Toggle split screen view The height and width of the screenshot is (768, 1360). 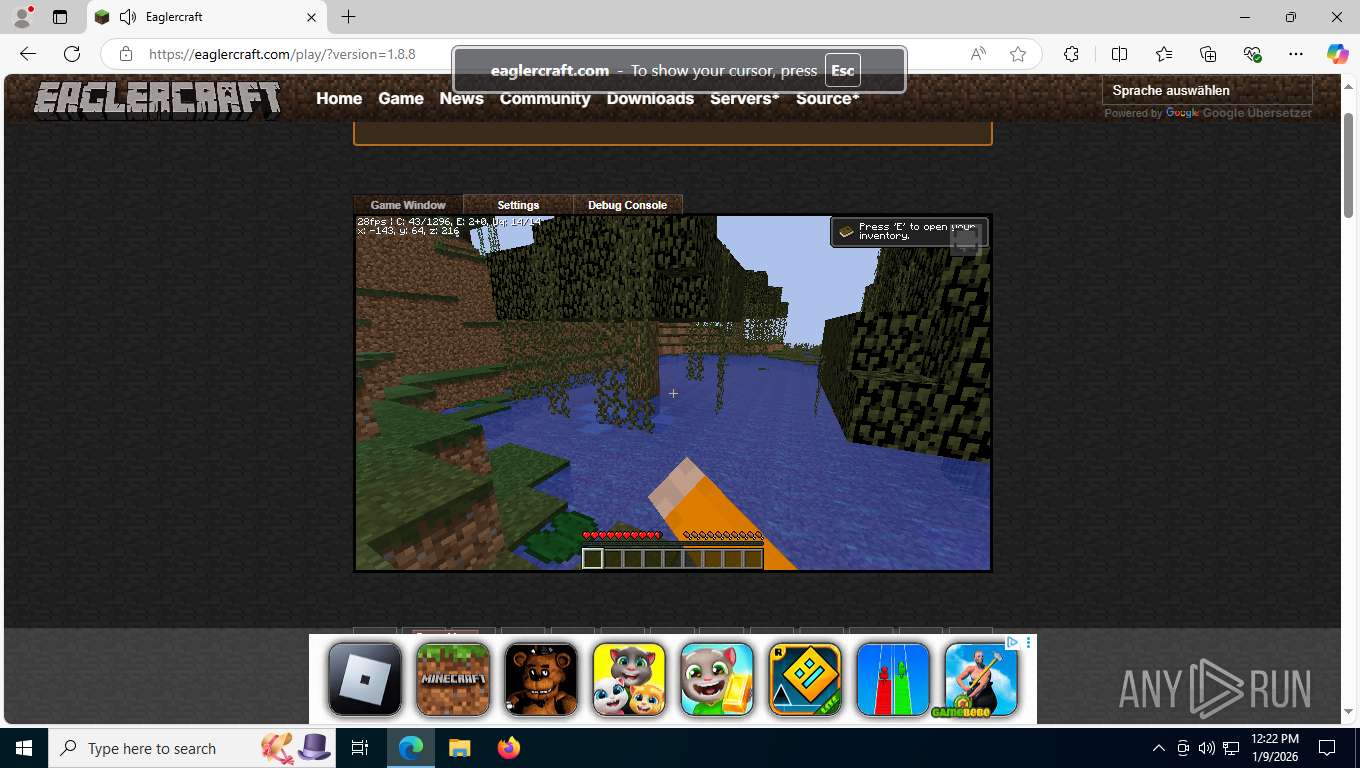click(1119, 54)
